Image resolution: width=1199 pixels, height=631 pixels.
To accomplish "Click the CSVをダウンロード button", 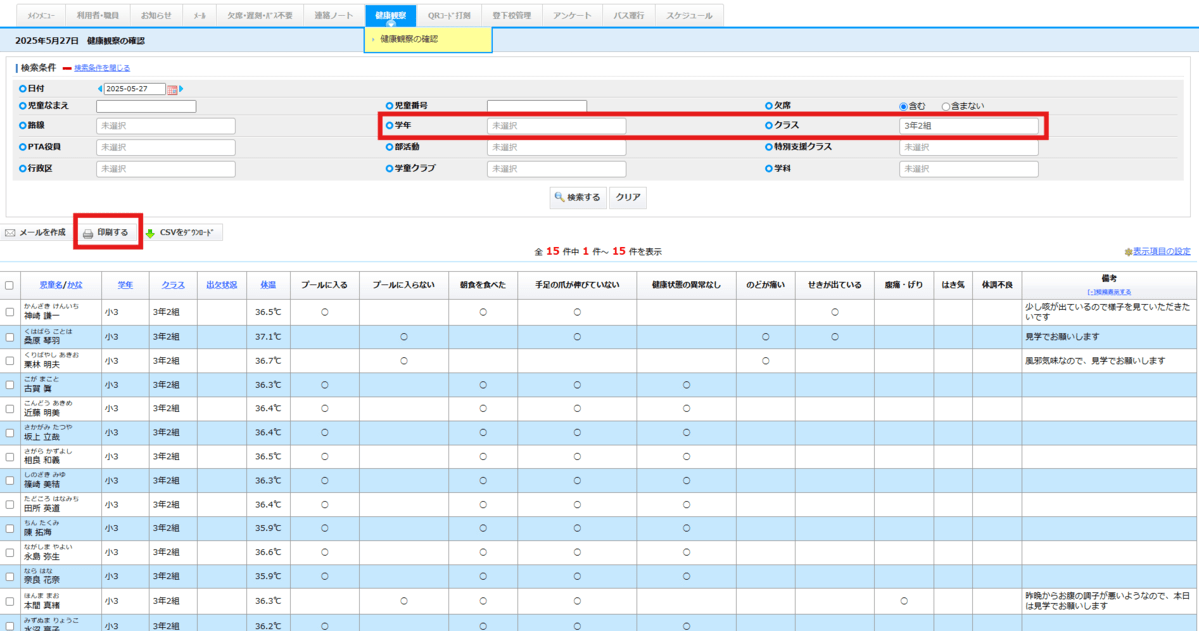I will pyautogui.click(x=182, y=233).
